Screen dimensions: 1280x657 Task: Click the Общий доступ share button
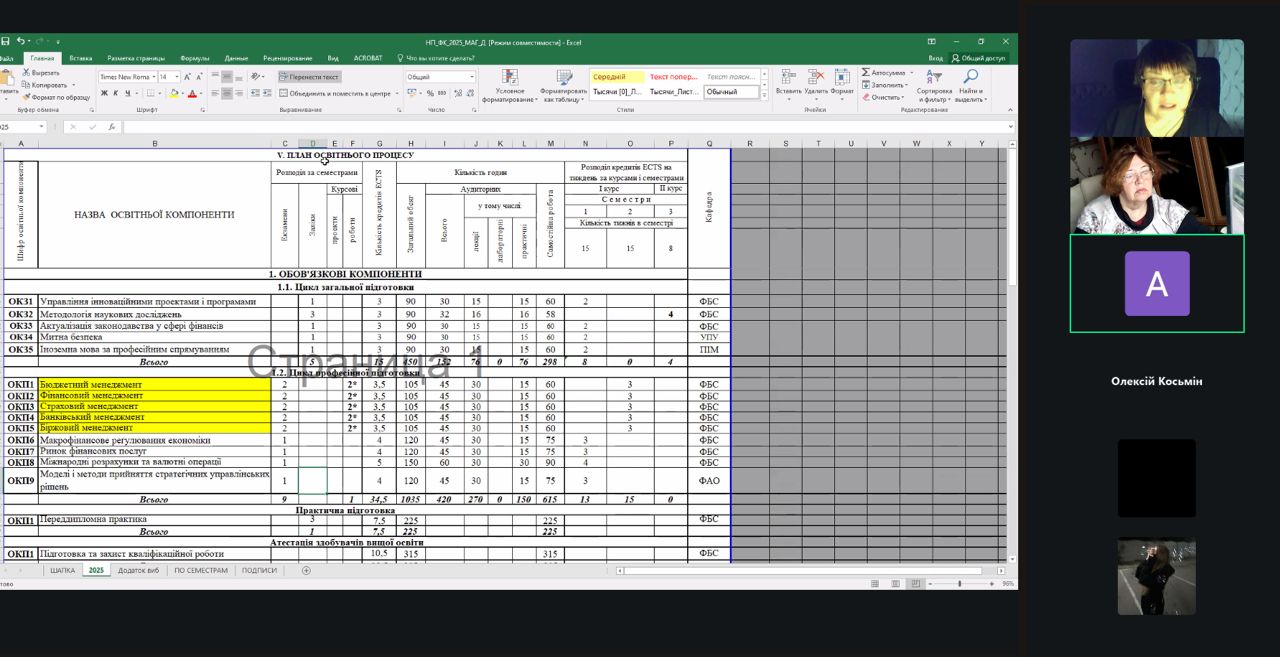tap(979, 58)
